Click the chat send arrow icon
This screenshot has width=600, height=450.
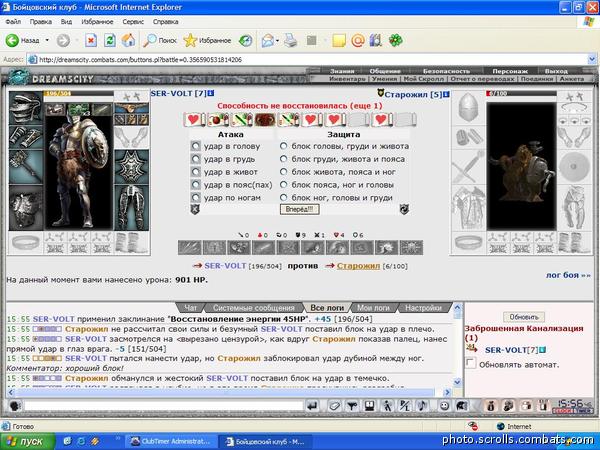pyautogui.click(x=312, y=405)
